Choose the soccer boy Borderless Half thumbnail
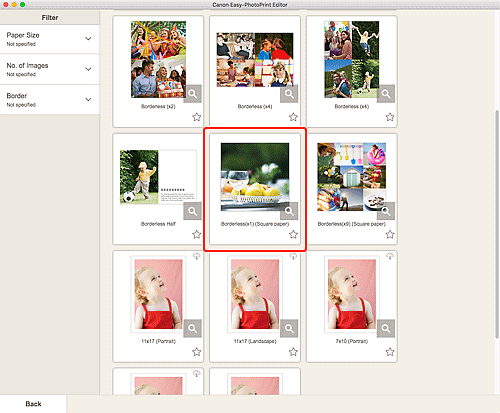500x413 pixels. click(x=158, y=177)
